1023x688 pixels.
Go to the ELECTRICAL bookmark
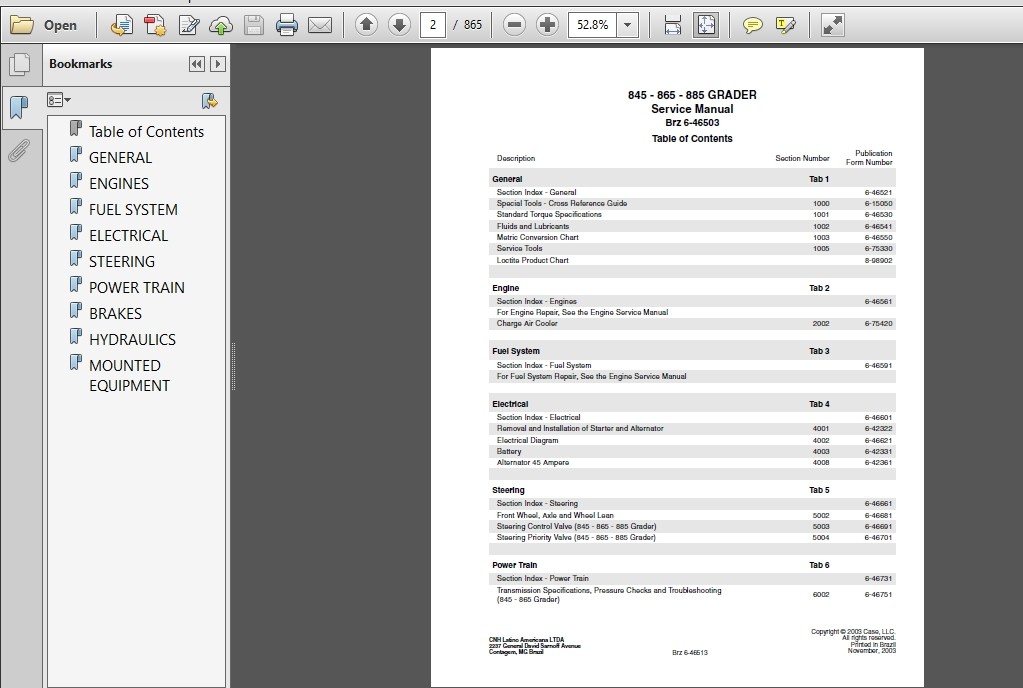click(x=129, y=236)
